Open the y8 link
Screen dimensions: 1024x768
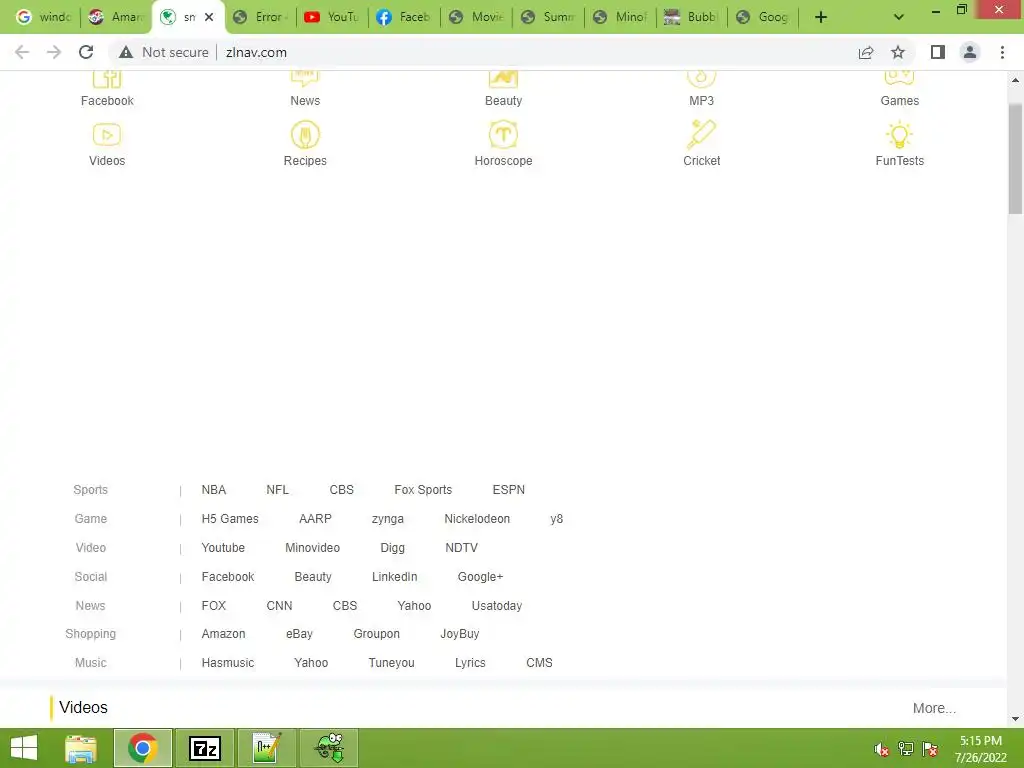click(556, 519)
